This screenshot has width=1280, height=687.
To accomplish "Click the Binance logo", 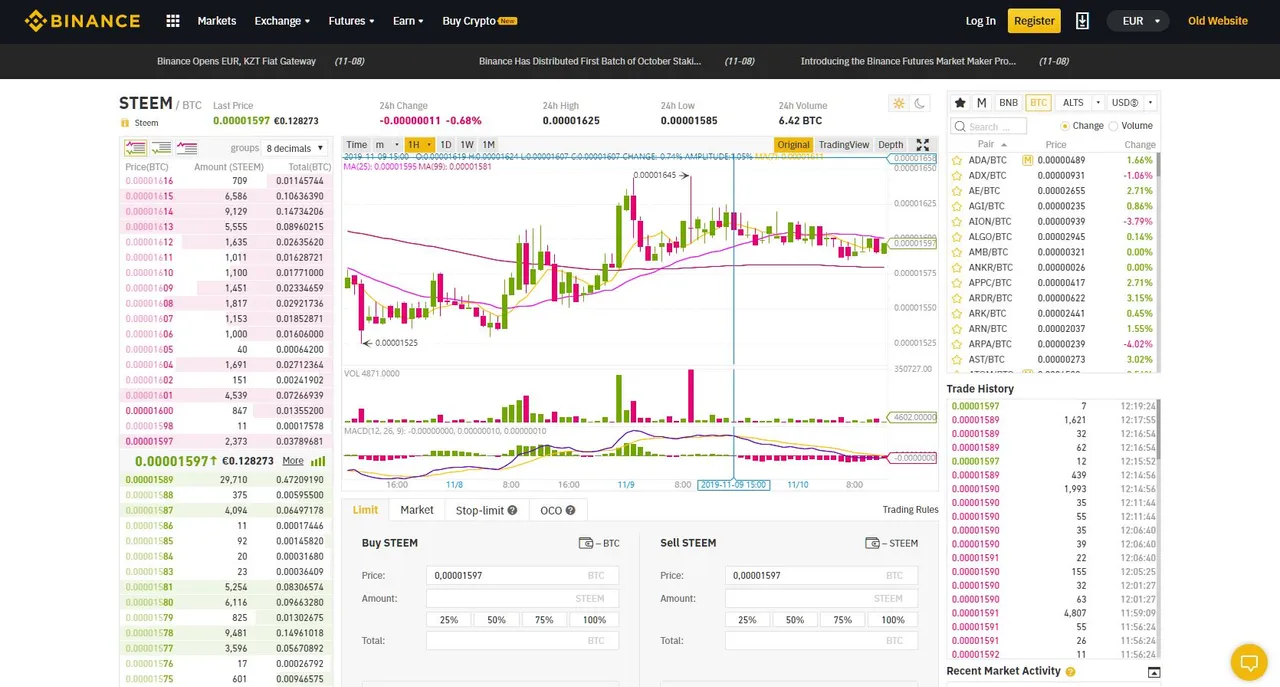I will coord(82,20).
